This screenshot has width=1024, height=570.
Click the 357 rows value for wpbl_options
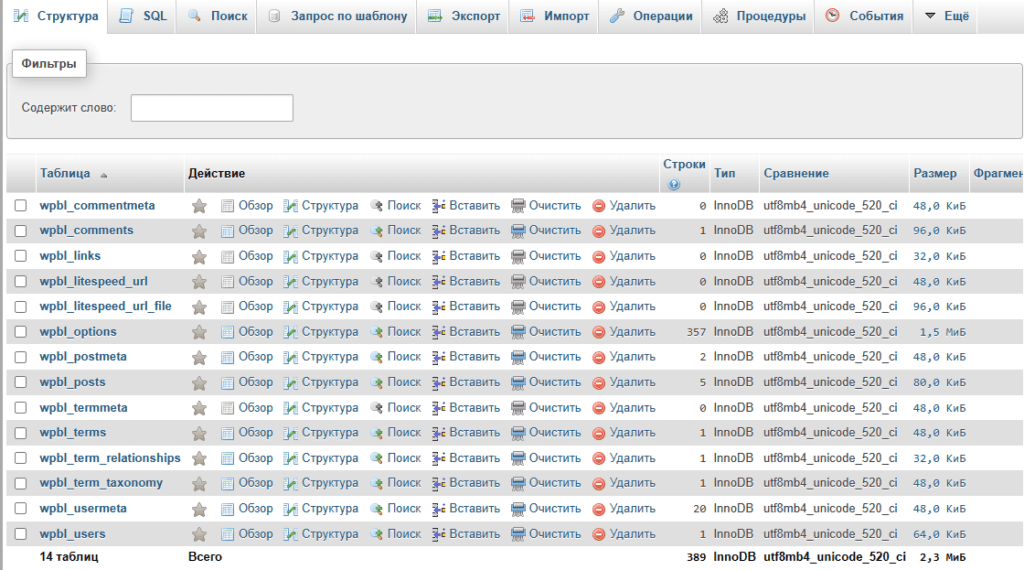click(x=696, y=332)
